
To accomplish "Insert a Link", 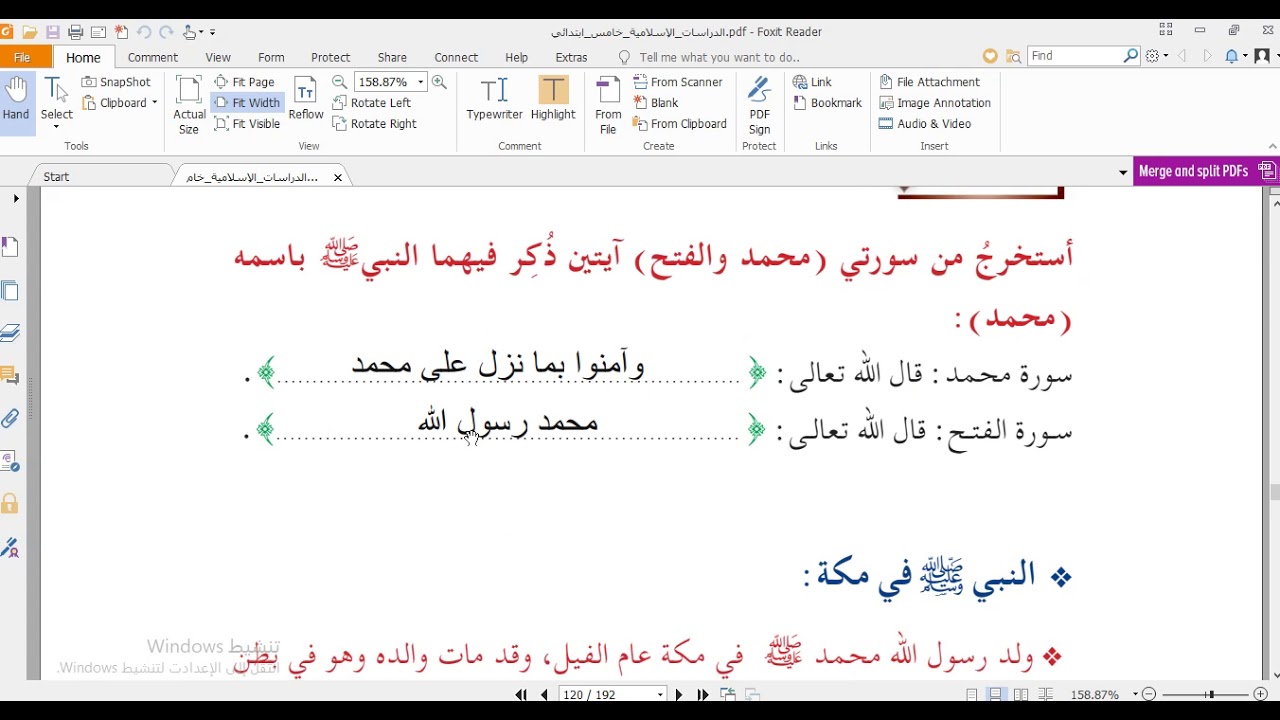I will (x=812, y=82).
